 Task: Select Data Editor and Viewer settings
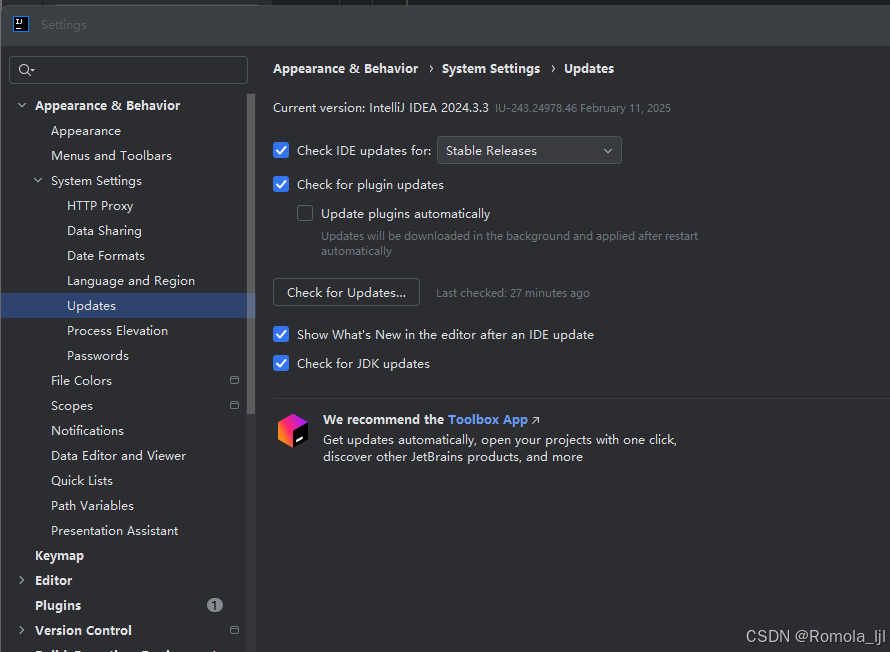pos(118,455)
